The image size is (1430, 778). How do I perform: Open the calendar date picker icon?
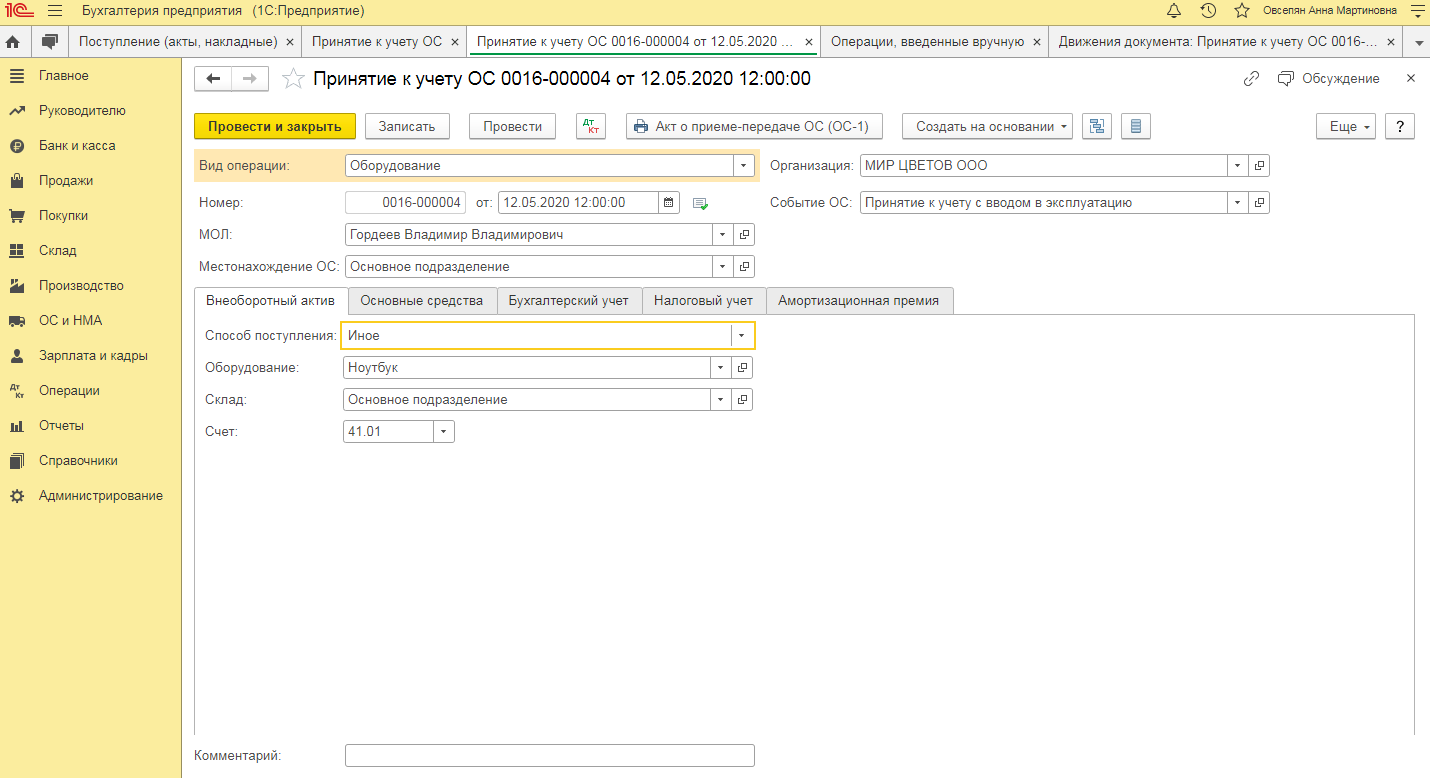tap(669, 202)
